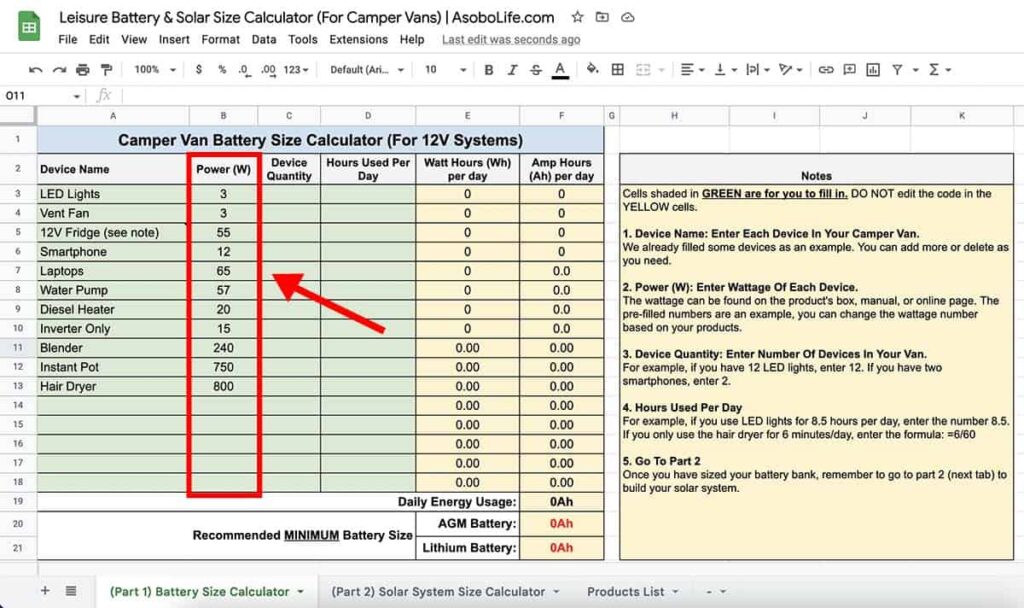Switch to Part 2 Solar System Size Calculator tab
Screen dimensions: 1024x608
[438, 592]
